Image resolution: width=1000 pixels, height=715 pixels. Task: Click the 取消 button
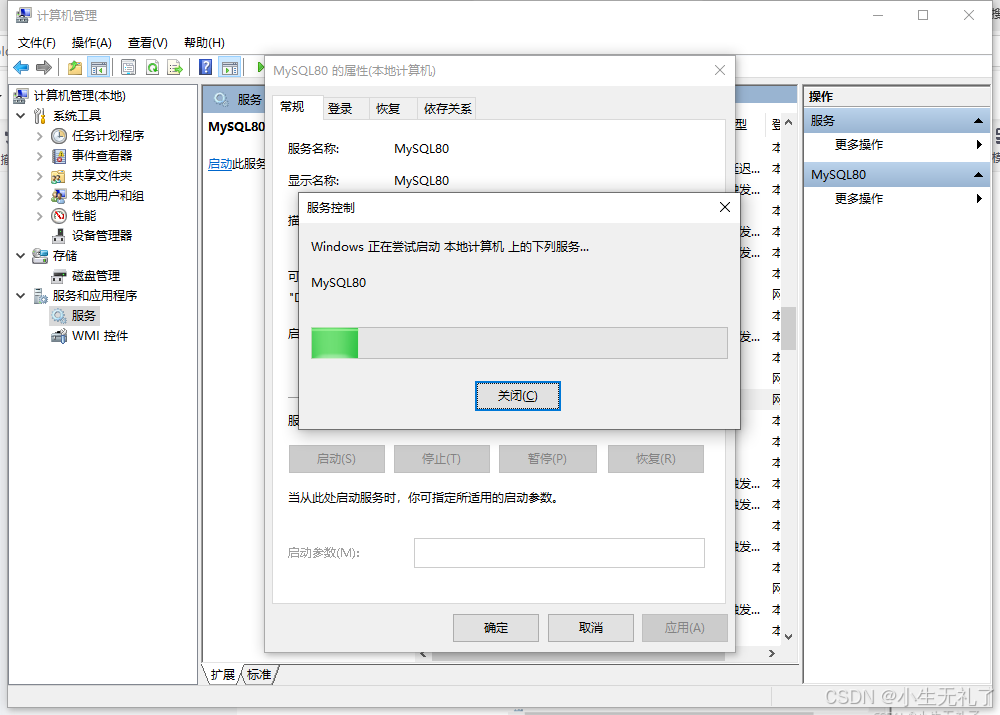coord(591,628)
